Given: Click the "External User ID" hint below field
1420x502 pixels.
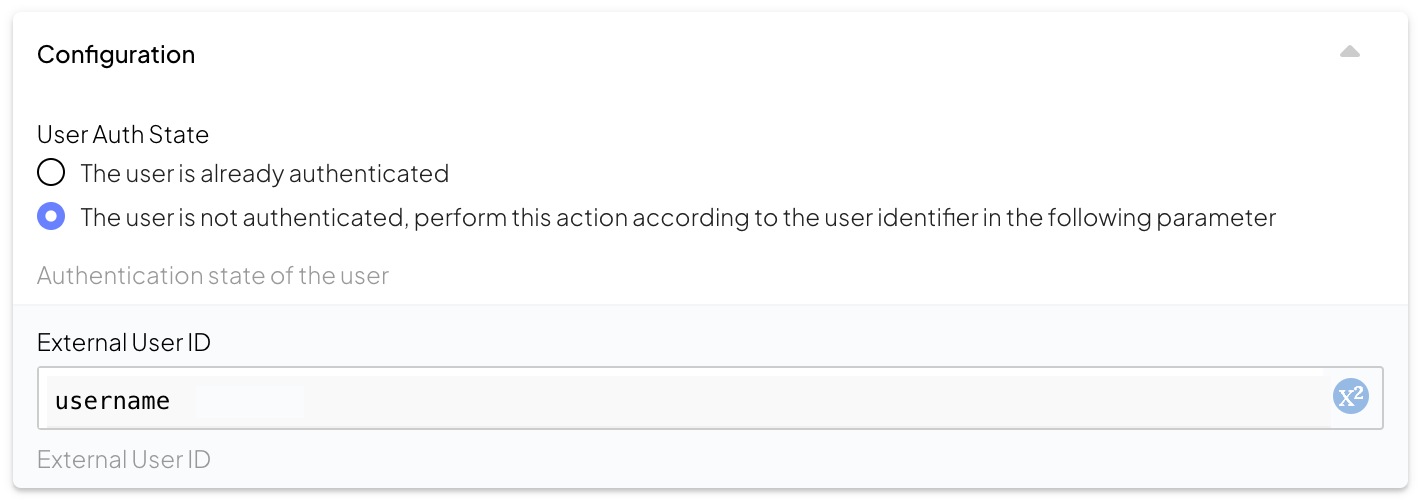Looking at the screenshot, I should coord(124,460).
